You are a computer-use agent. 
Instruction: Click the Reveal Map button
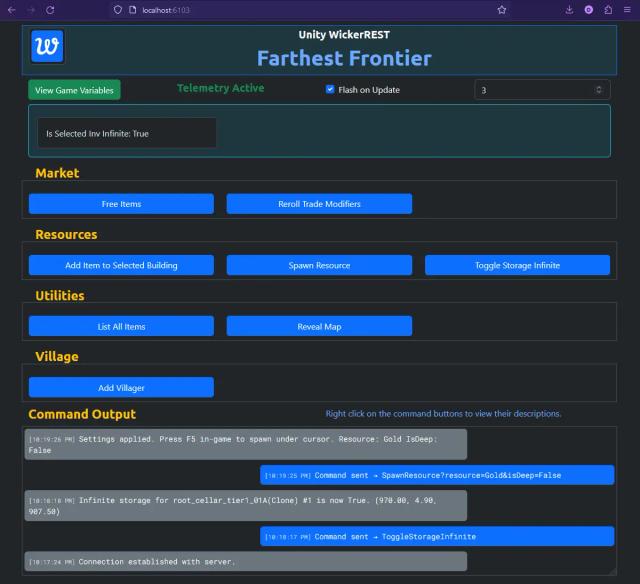click(319, 326)
